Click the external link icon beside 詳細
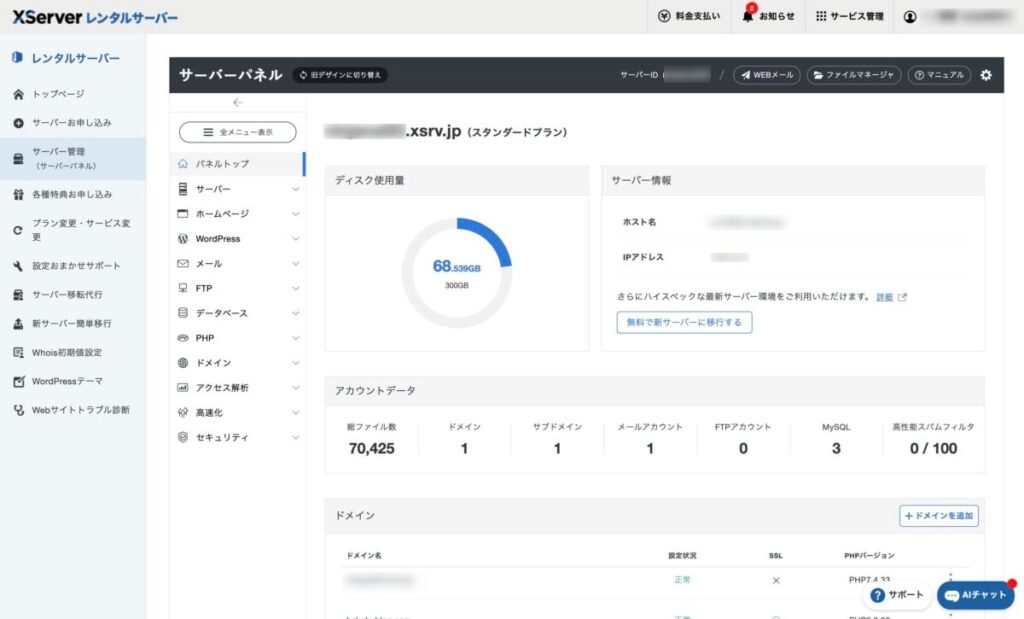Viewport: 1024px width, 619px height. click(903, 297)
